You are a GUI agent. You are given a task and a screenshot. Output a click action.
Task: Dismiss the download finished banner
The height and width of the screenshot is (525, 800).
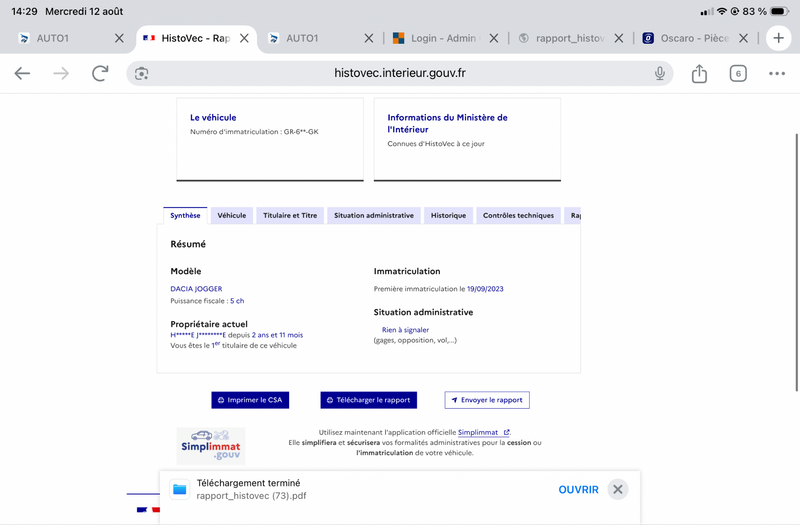pyautogui.click(x=617, y=490)
